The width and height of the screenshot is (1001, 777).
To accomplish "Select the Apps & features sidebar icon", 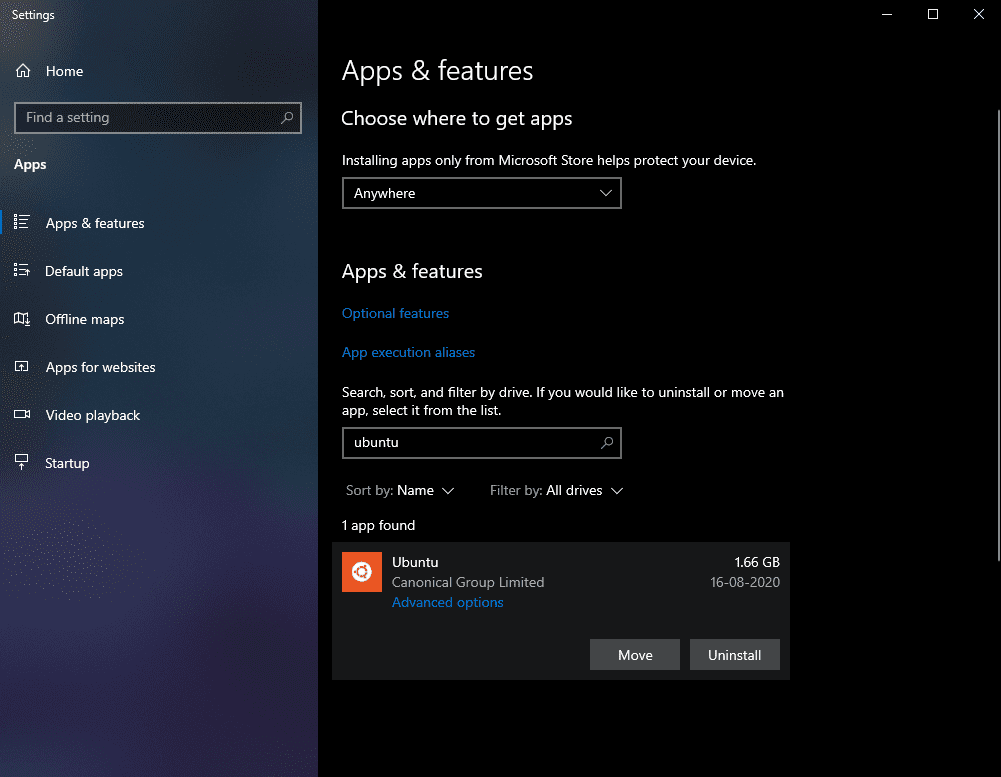I will [x=22, y=222].
